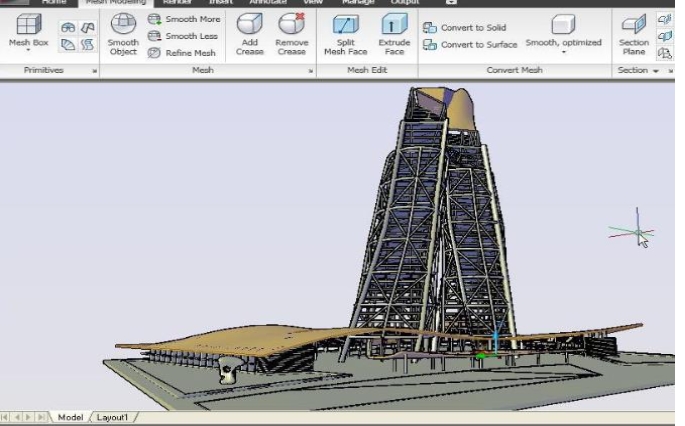Switch to the Insert ribbon tab

coord(221,2)
